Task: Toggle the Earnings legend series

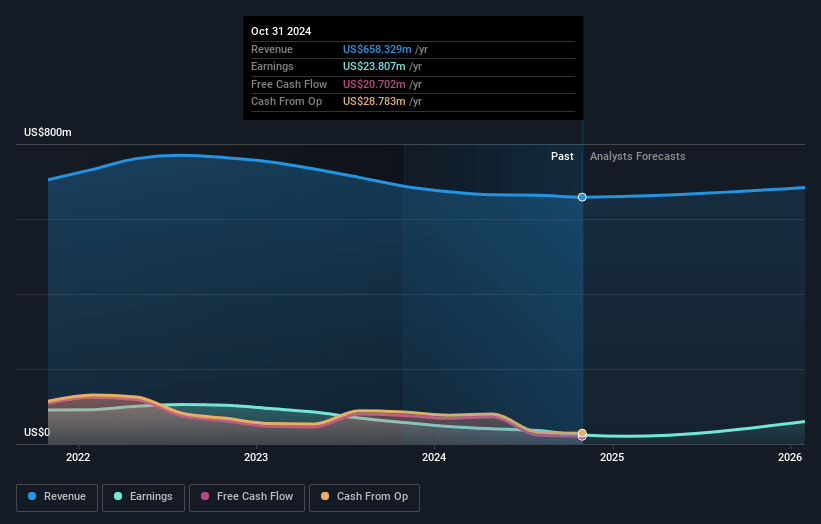Action: pyautogui.click(x=143, y=497)
